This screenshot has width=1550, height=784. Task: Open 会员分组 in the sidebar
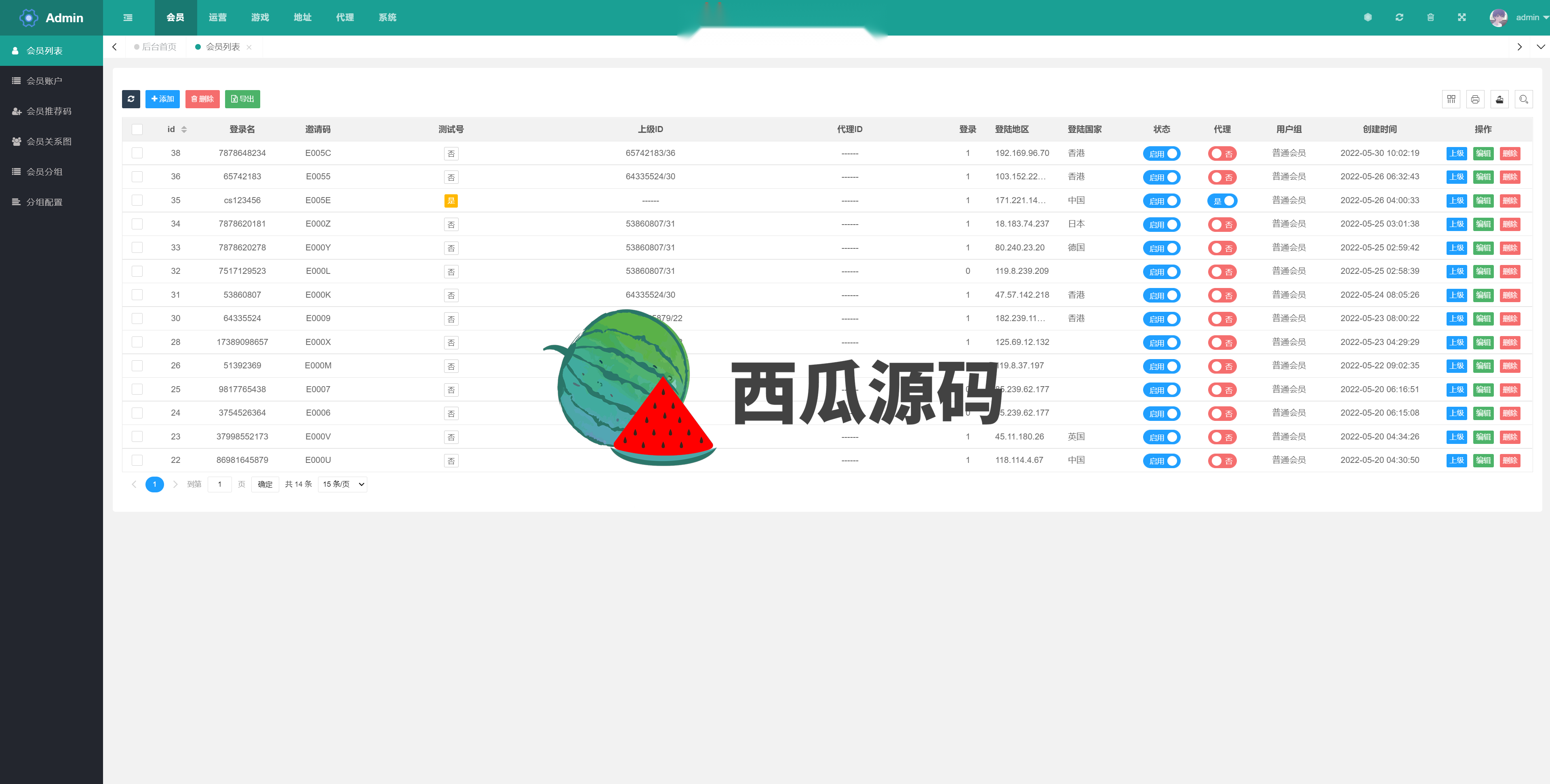tap(52, 172)
